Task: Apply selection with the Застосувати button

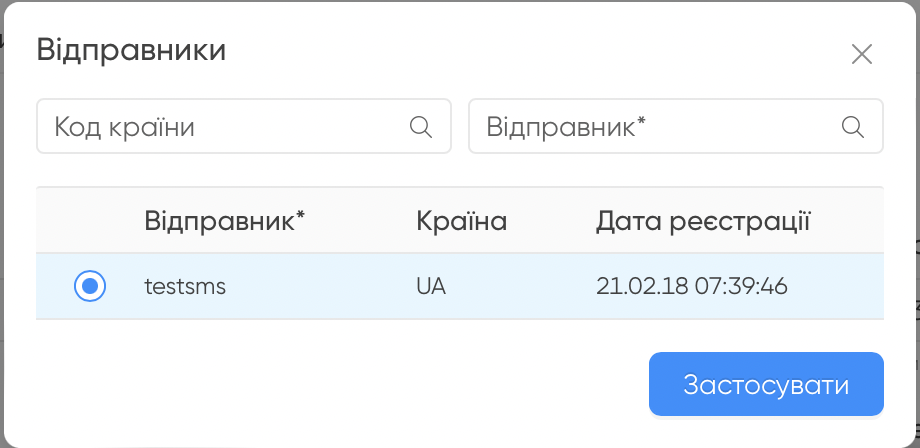Action: tap(766, 384)
